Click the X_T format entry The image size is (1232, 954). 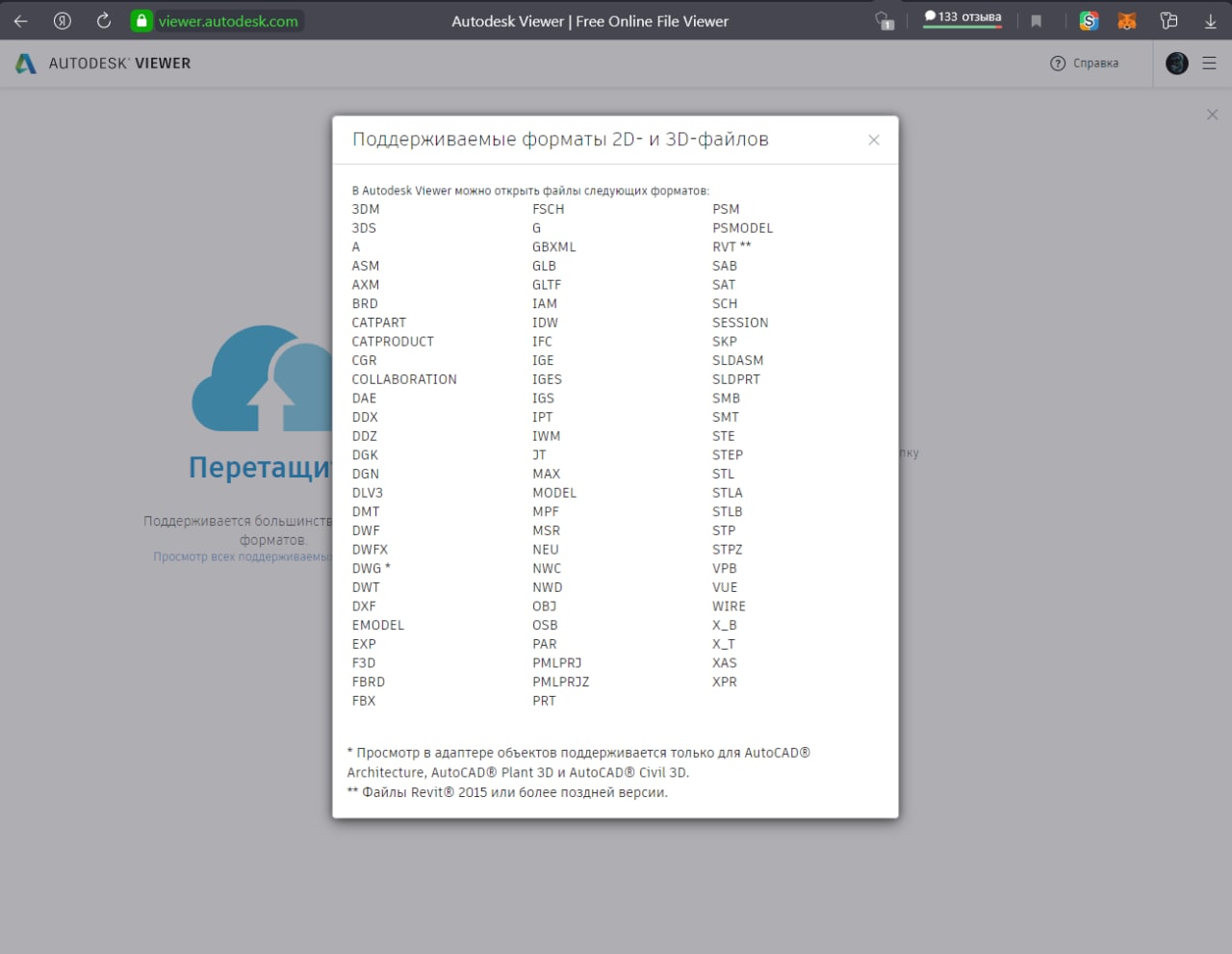pyautogui.click(x=724, y=644)
